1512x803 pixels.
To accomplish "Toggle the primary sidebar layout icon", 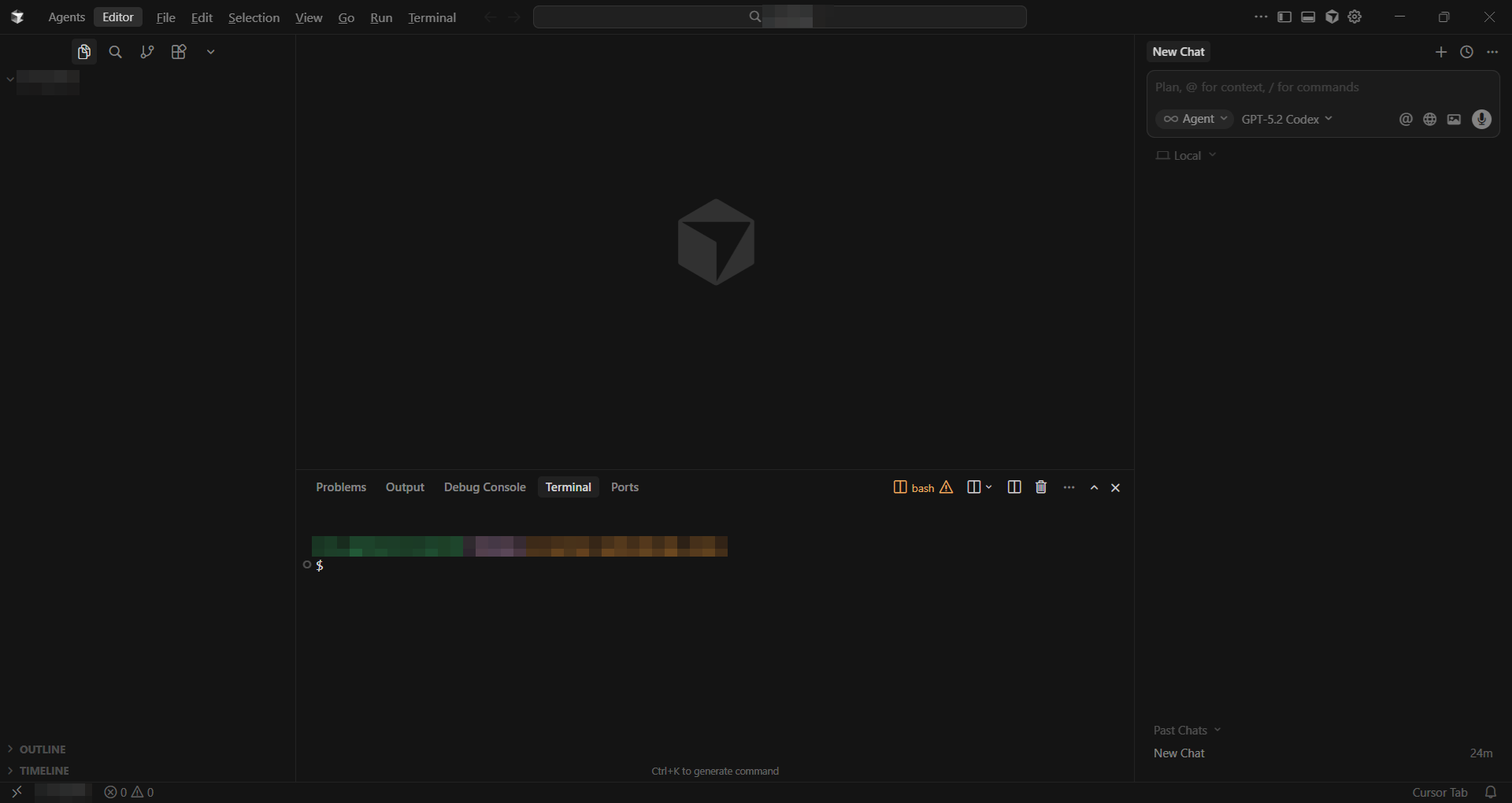I will click(x=1284, y=17).
